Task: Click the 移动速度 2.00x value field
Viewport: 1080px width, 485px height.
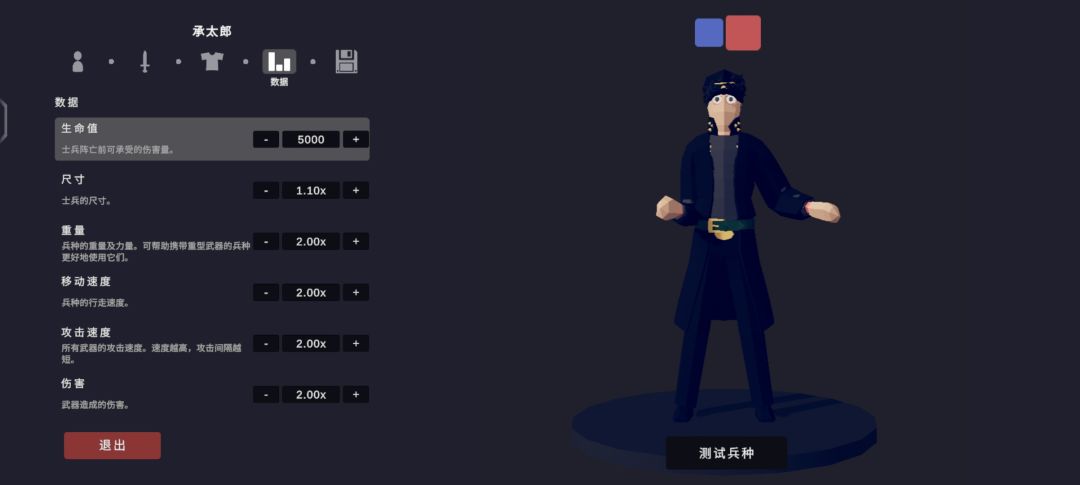Action: coord(311,292)
